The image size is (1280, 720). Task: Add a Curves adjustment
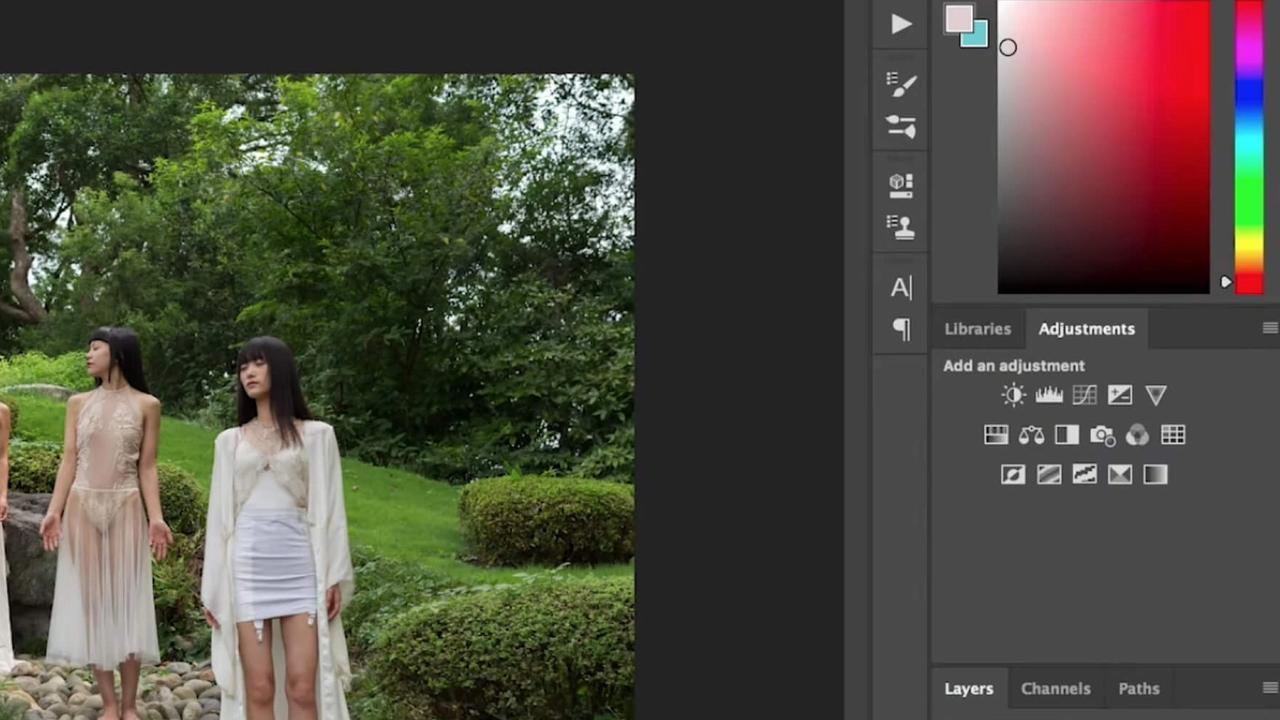1084,395
